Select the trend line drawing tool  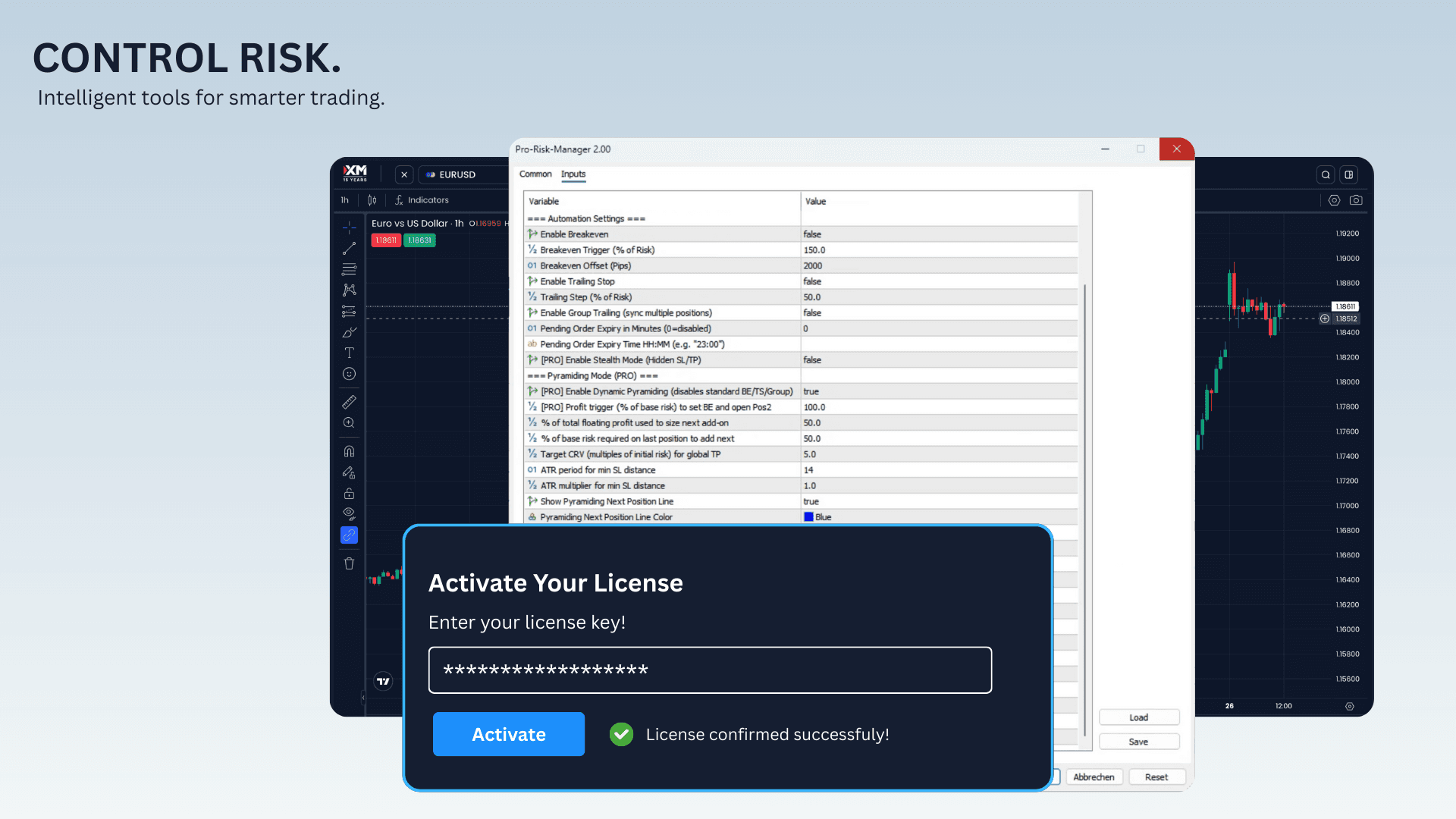pyautogui.click(x=349, y=248)
